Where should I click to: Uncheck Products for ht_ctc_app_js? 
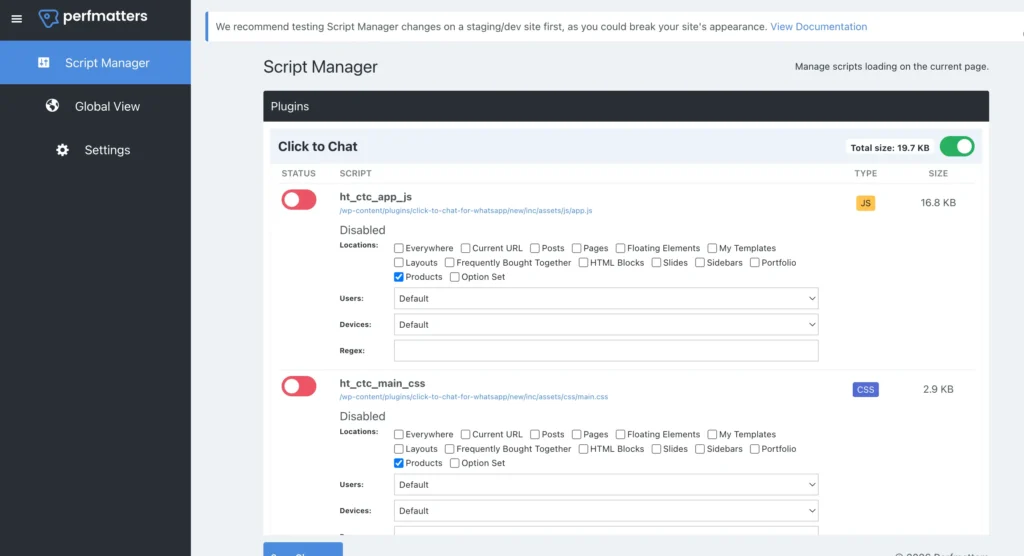point(398,277)
